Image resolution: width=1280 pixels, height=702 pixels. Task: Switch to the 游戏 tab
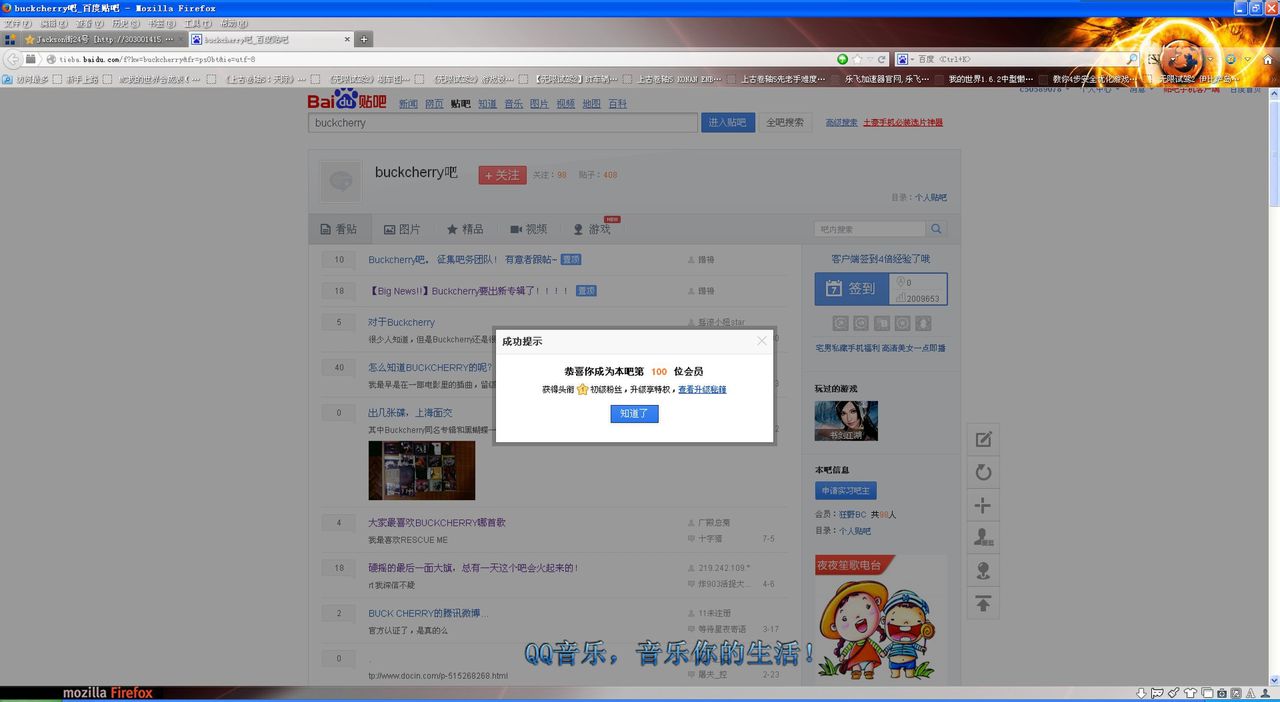click(592, 229)
